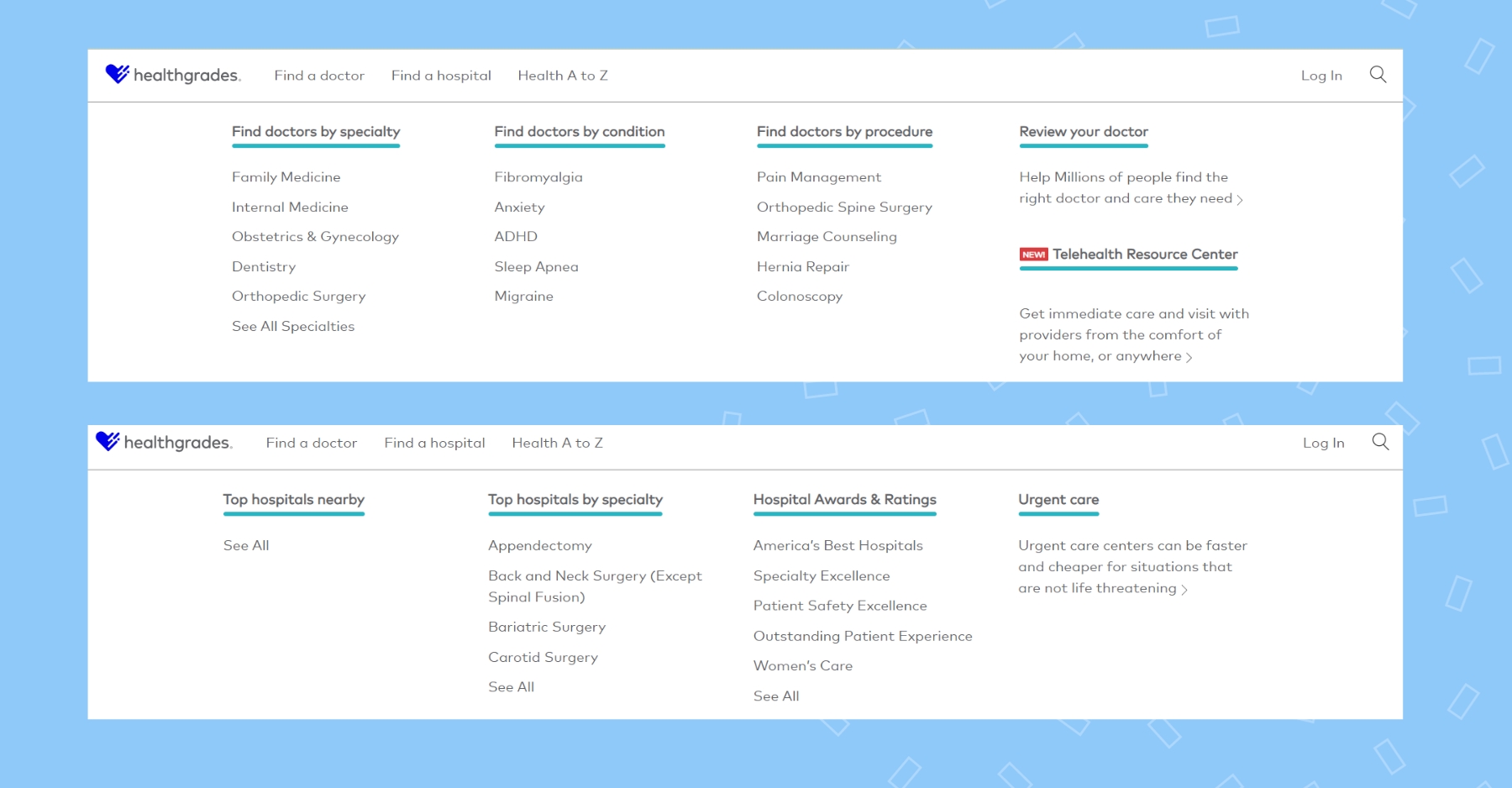Open See All Specialties
This screenshot has height=788, width=1512.
[x=292, y=326]
